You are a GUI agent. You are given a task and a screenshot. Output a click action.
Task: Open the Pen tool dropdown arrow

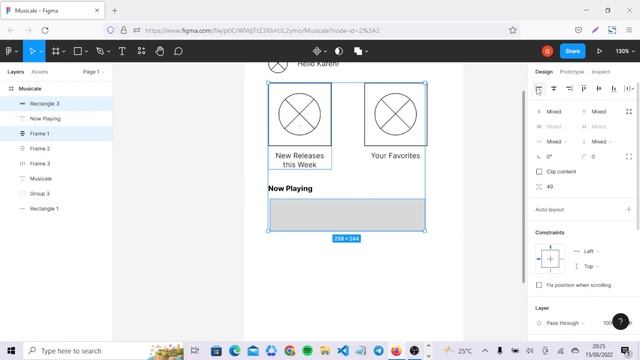108,51
